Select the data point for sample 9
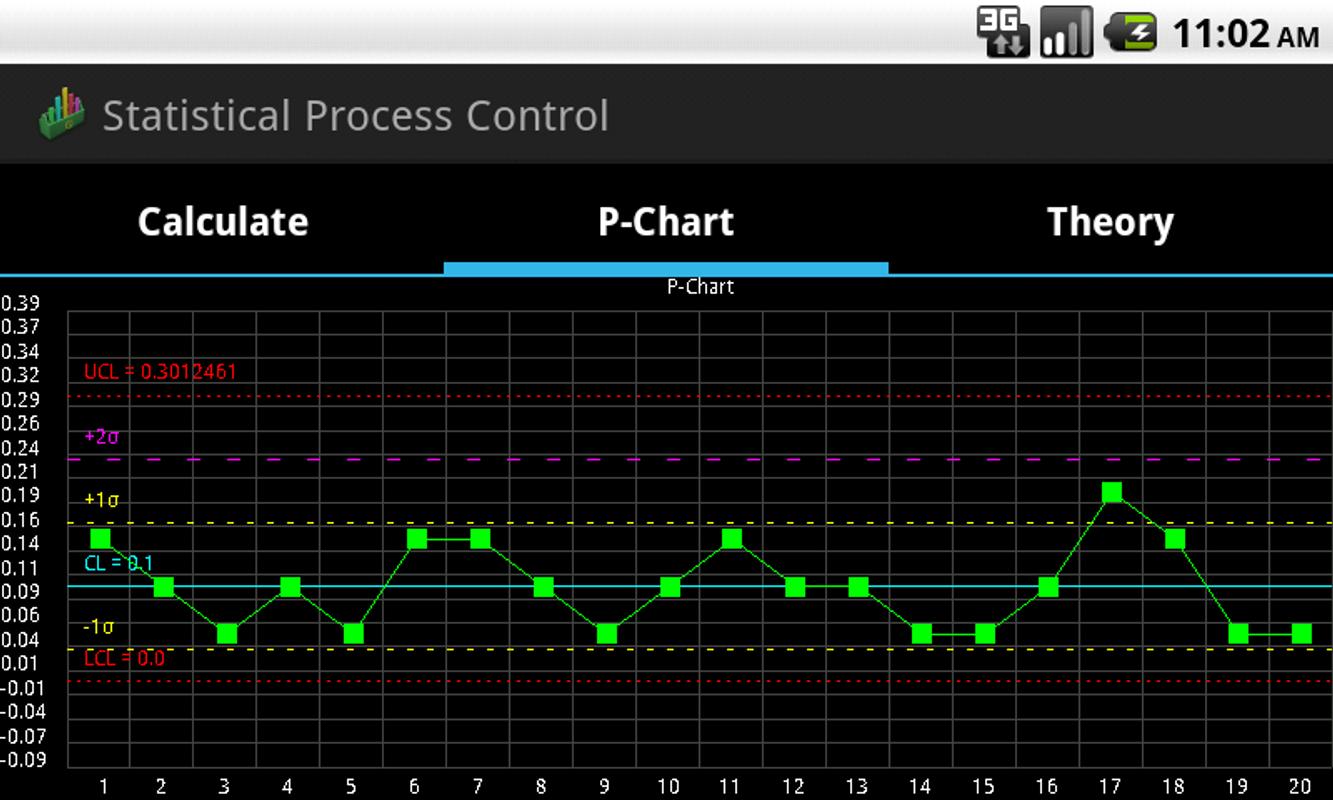The height and width of the screenshot is (800, 1333). point(607,633)
